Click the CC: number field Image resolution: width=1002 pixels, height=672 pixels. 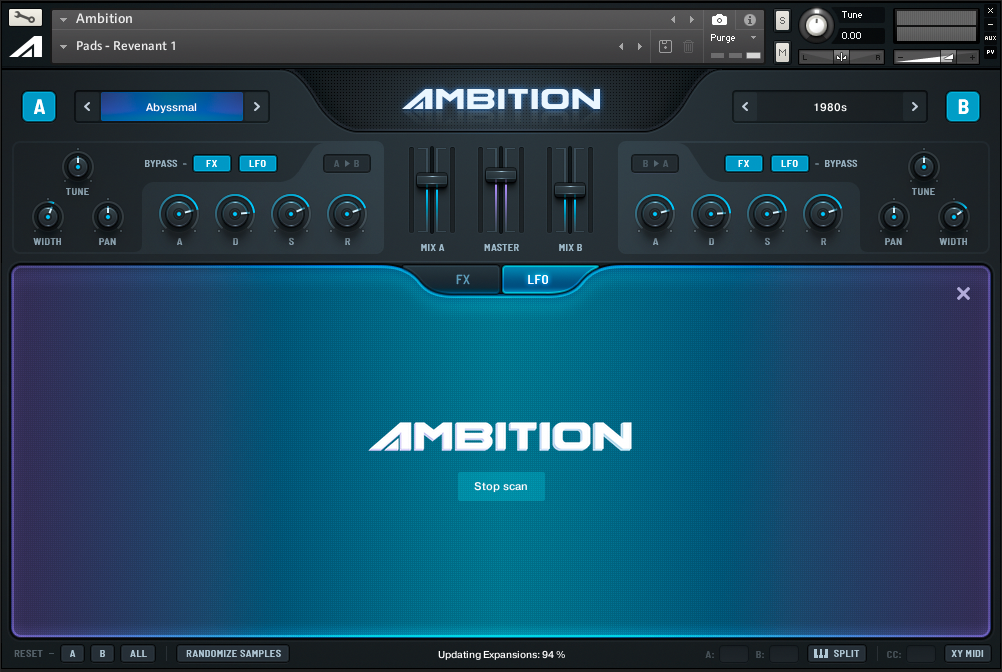[921, 654]
